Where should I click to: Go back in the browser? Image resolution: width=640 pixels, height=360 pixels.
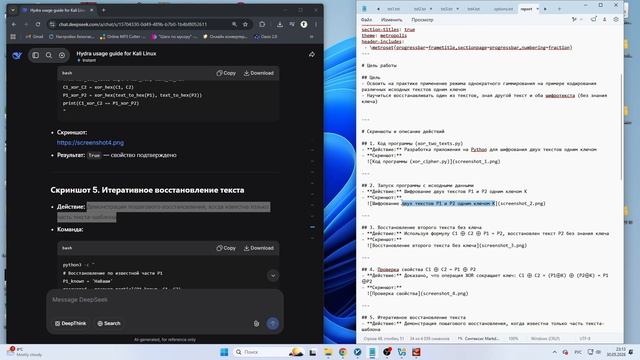tap(14, 24)
